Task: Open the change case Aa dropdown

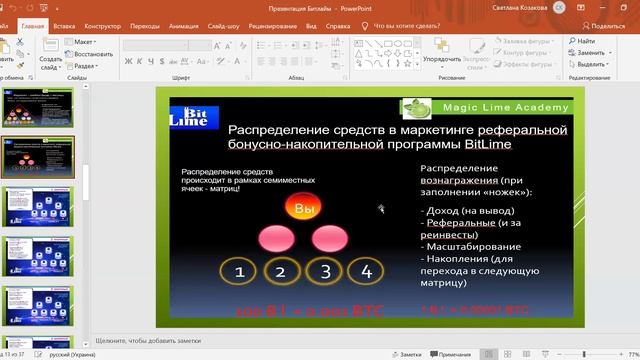Action: (202, 62)
